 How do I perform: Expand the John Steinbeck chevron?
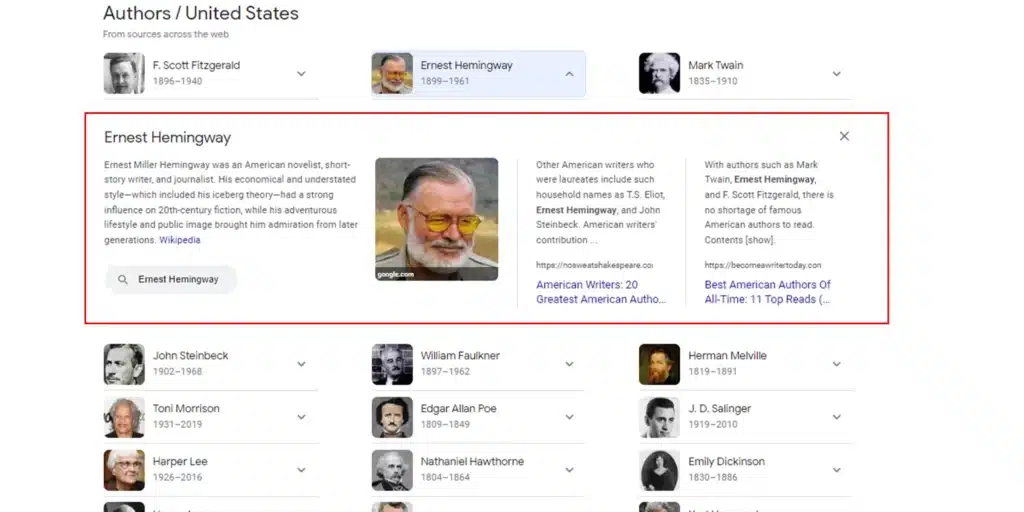point(301,364)
